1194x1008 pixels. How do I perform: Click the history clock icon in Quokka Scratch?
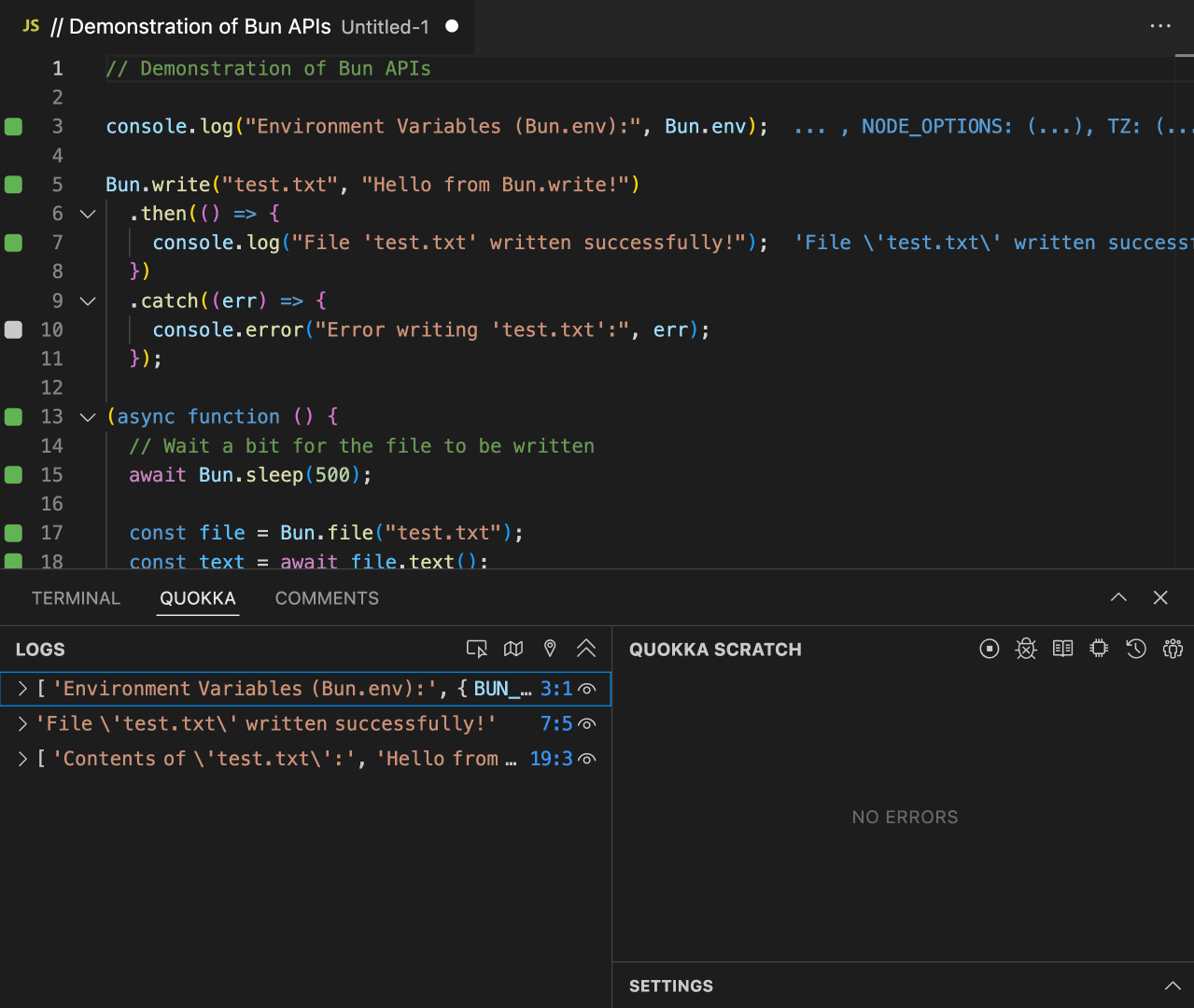[1136, 649]
